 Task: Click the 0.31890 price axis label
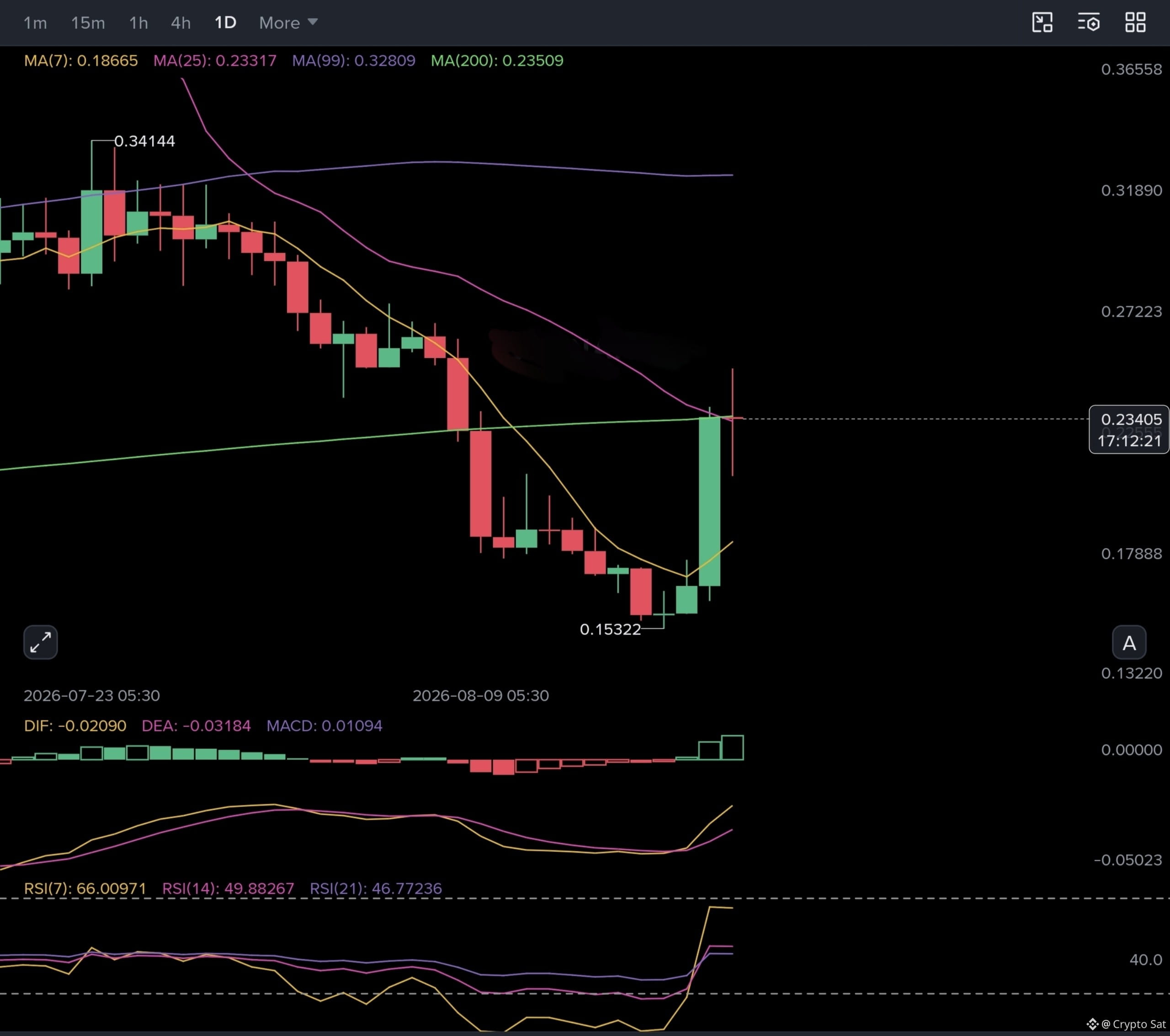[1132, 190]
